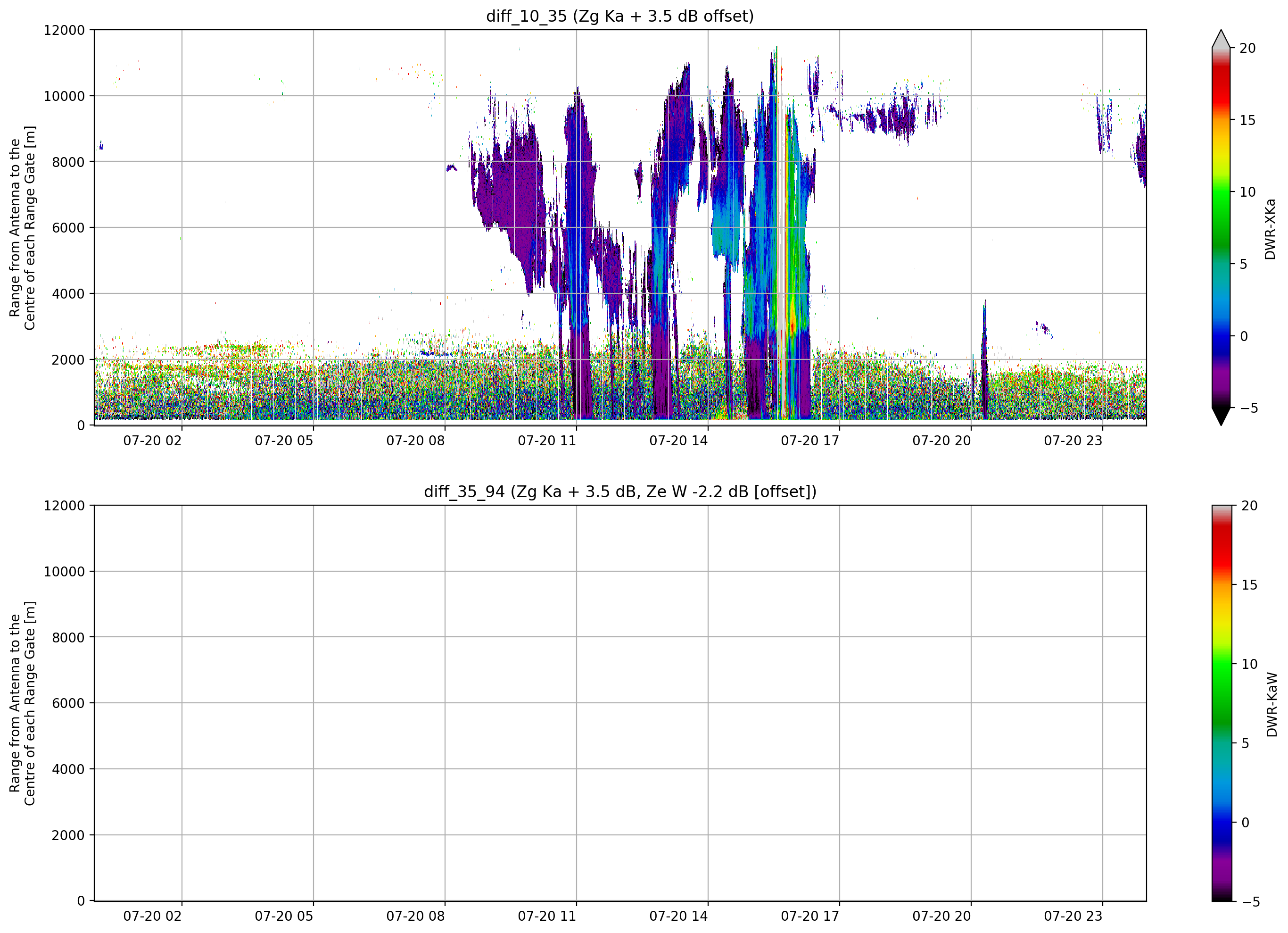Click "07-20 05" tick under the top plot
This screenshot has width=1288, height=933.
tap(284, 441)
